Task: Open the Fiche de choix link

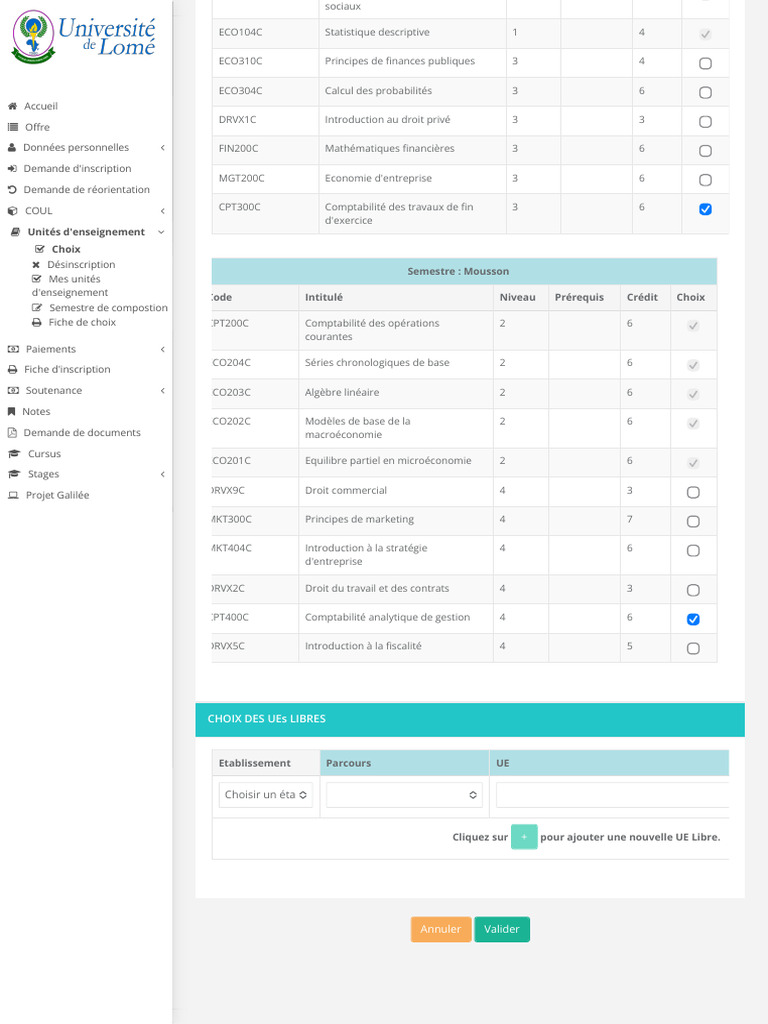Action: pyautogui.click(x=82, y=322)
